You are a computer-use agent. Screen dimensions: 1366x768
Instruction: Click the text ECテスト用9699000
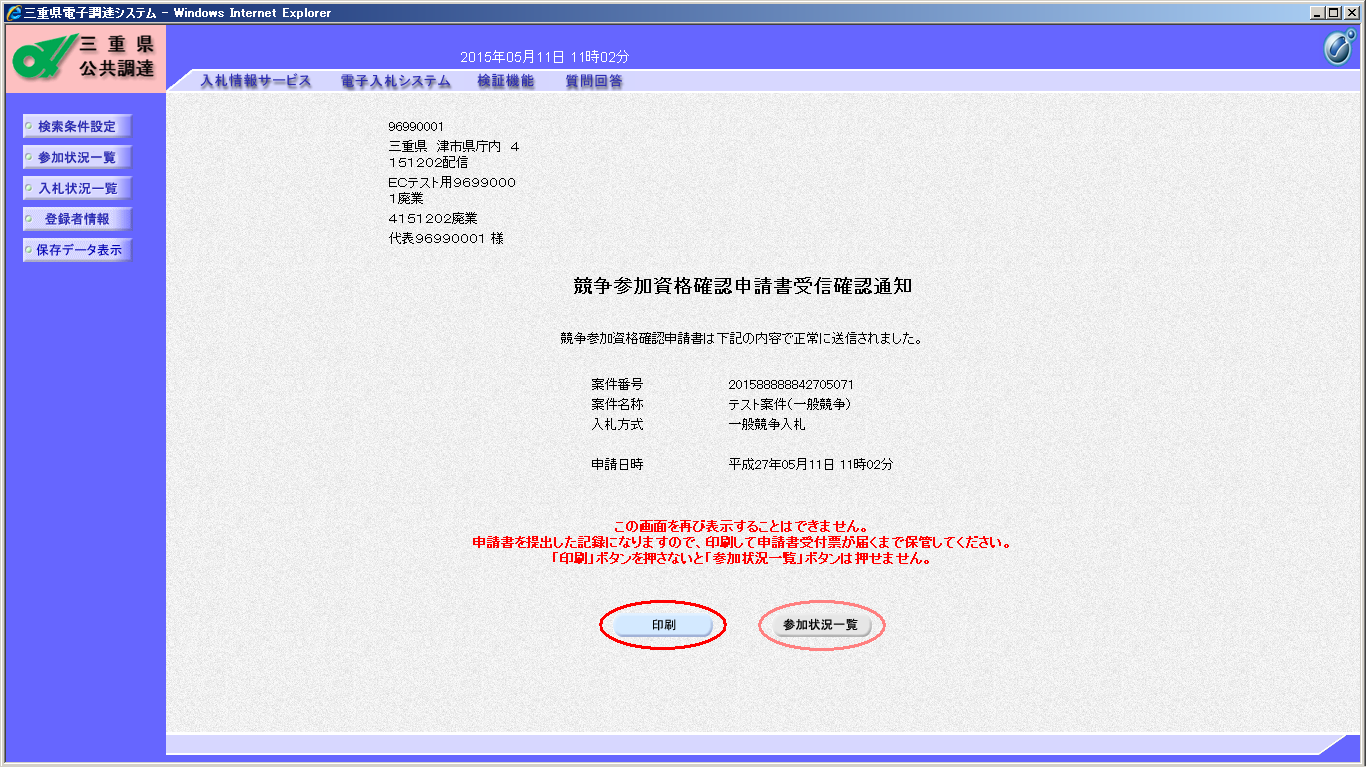[x=452, y=183]
